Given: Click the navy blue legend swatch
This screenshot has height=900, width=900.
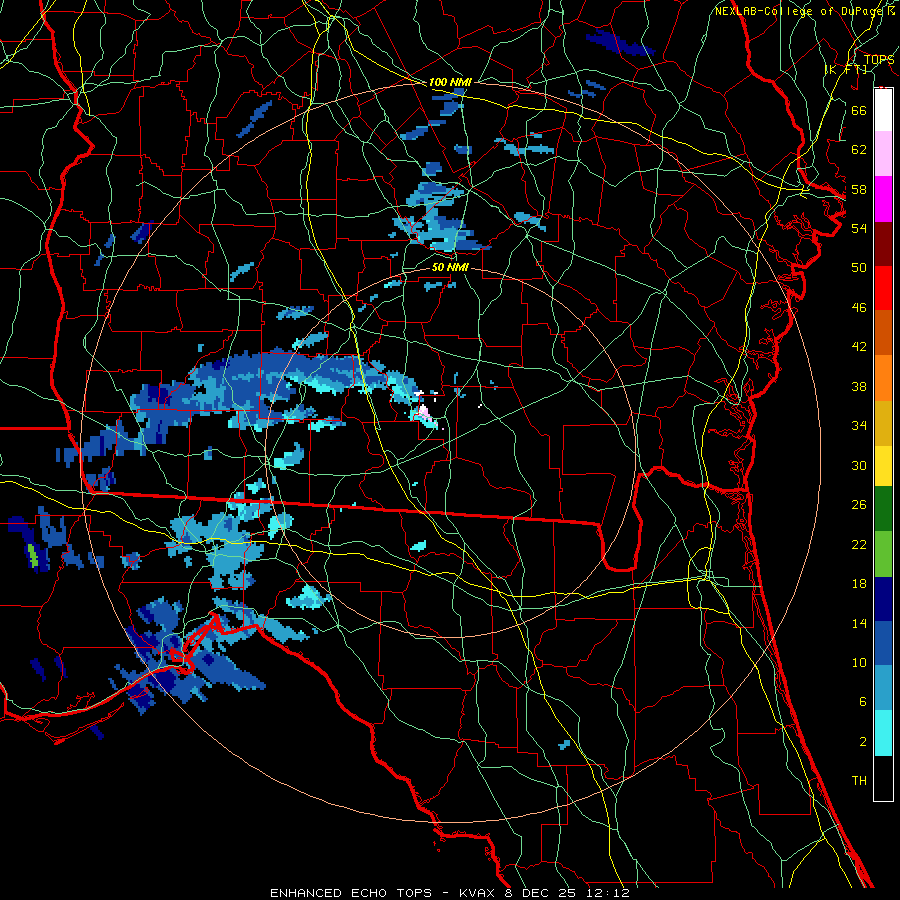Looking at the screenshot, I should pyautogui.click(x=883, y=599).
